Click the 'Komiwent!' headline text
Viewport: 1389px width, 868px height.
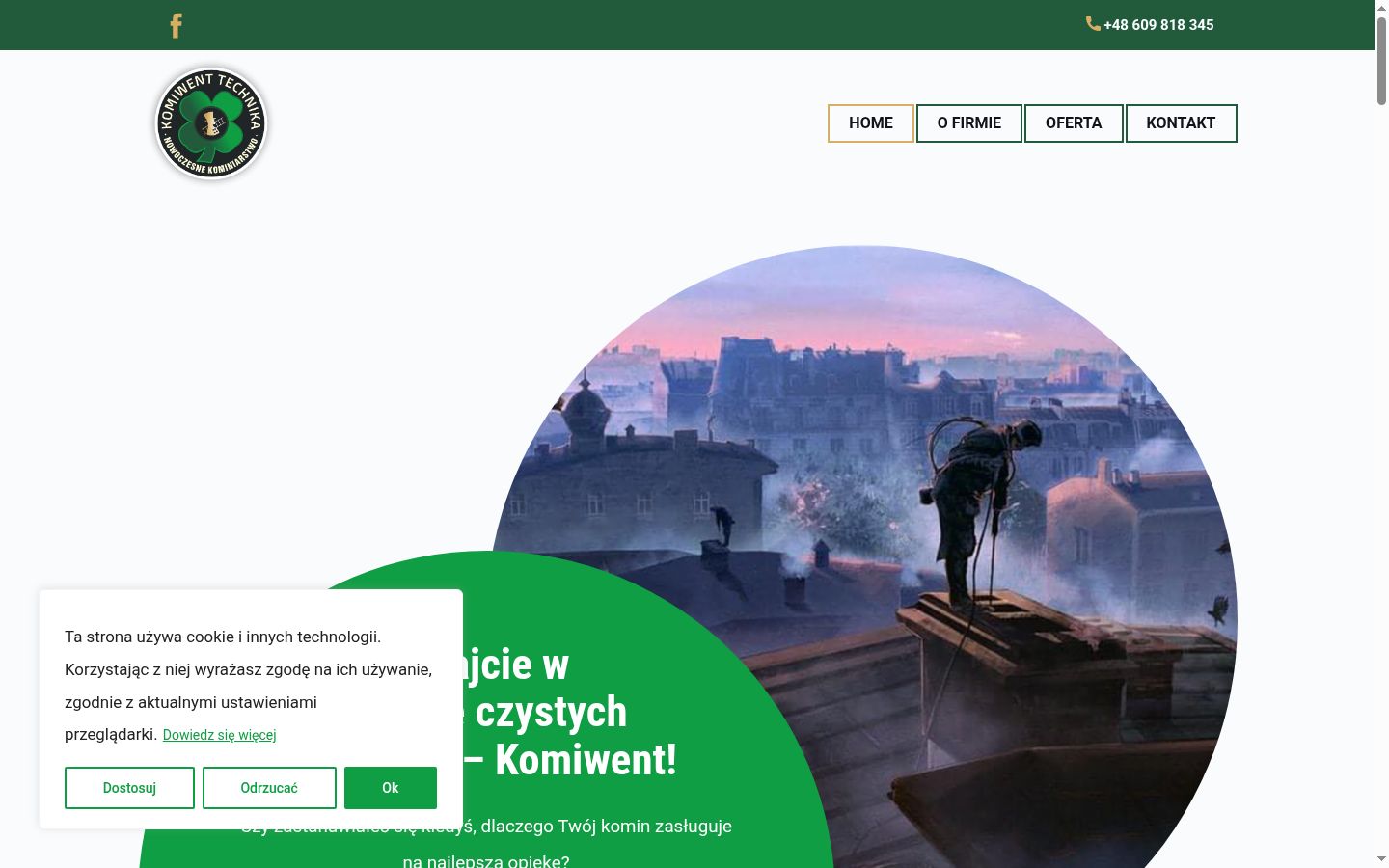click(x=586, y=760)
